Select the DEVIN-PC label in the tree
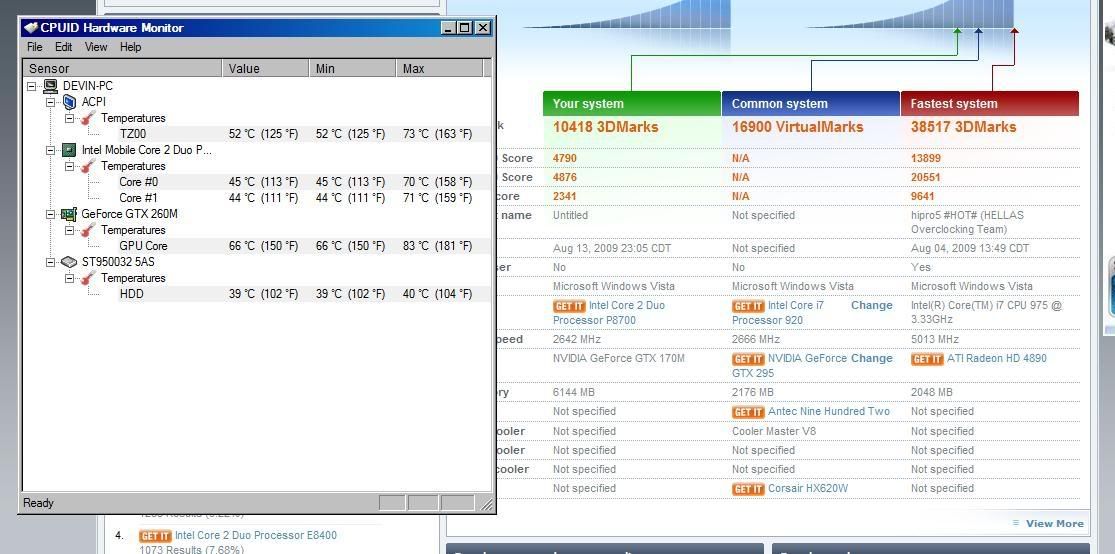This screenshot has width=1115, height=554. pos(87,86)
